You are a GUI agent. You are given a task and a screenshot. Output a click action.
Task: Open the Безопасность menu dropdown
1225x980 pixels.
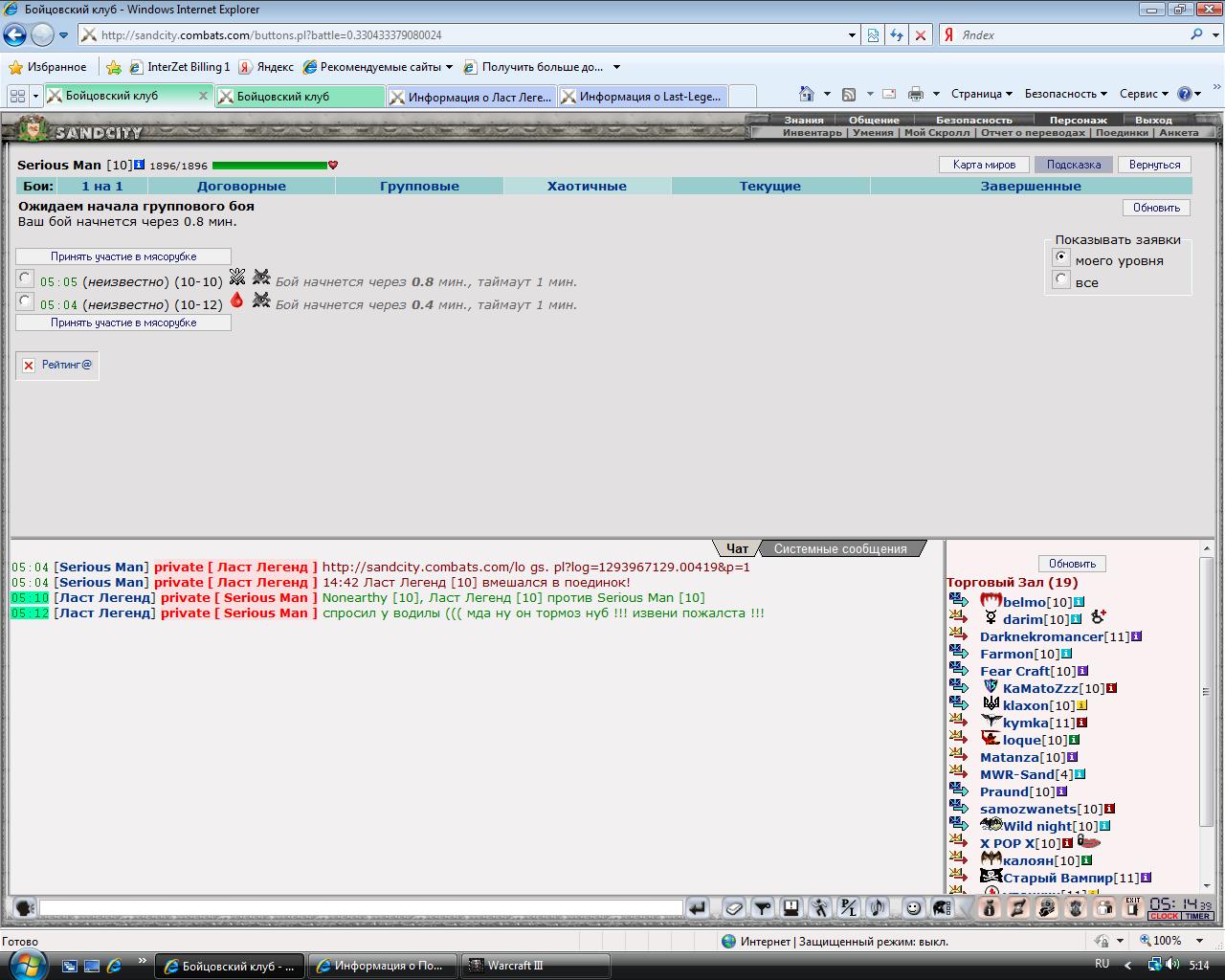(1065, 94)
